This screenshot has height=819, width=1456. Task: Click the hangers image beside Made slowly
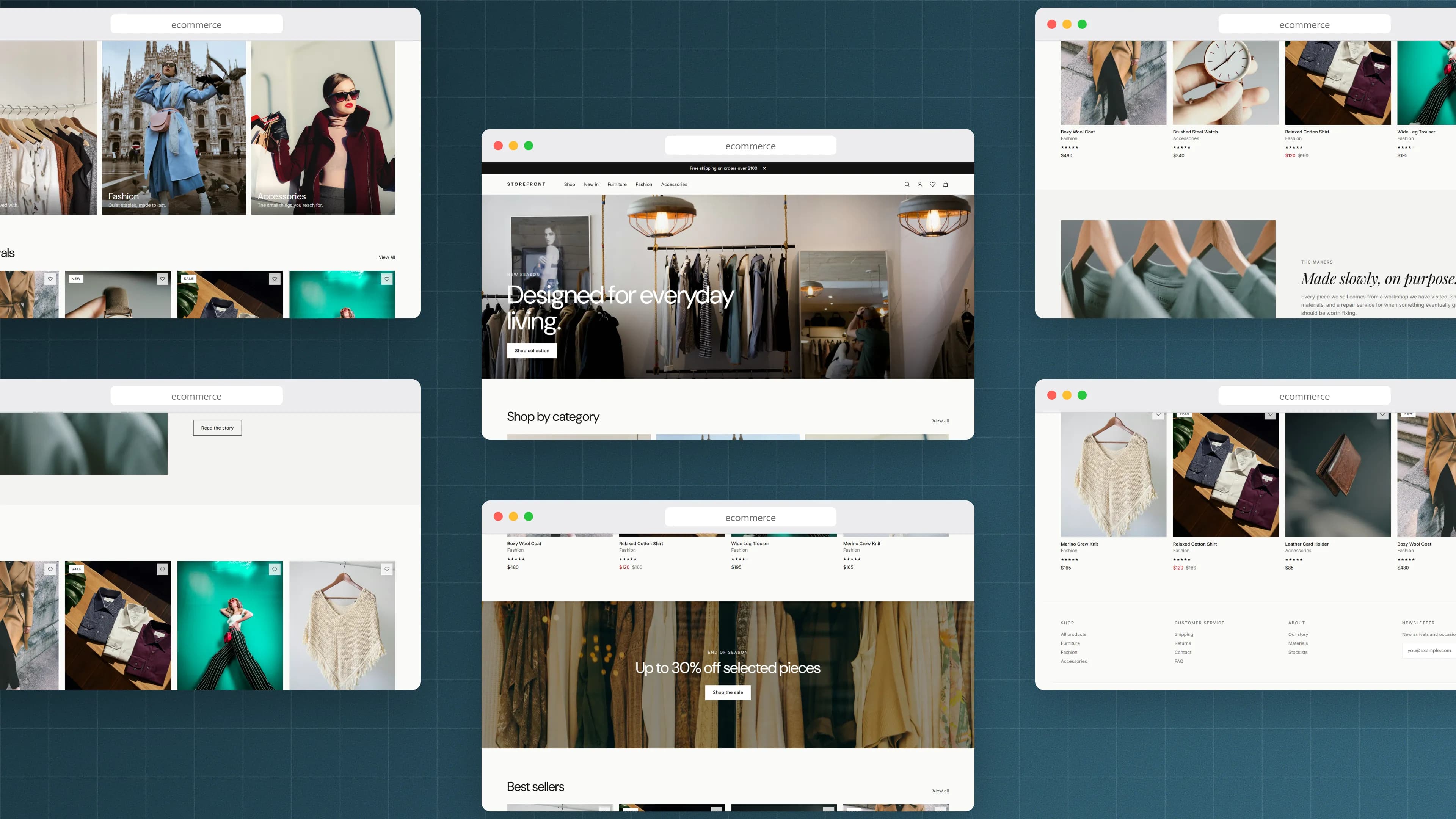(x=1168, y=269)
